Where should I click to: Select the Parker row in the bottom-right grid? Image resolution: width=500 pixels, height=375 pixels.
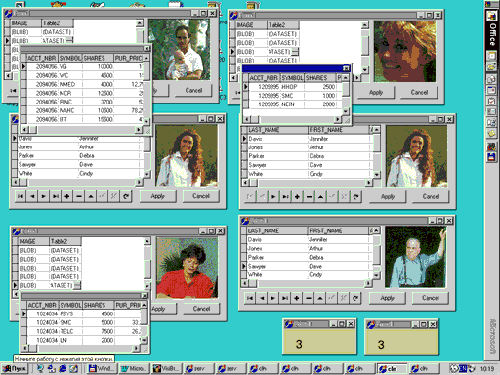point(307,257)
